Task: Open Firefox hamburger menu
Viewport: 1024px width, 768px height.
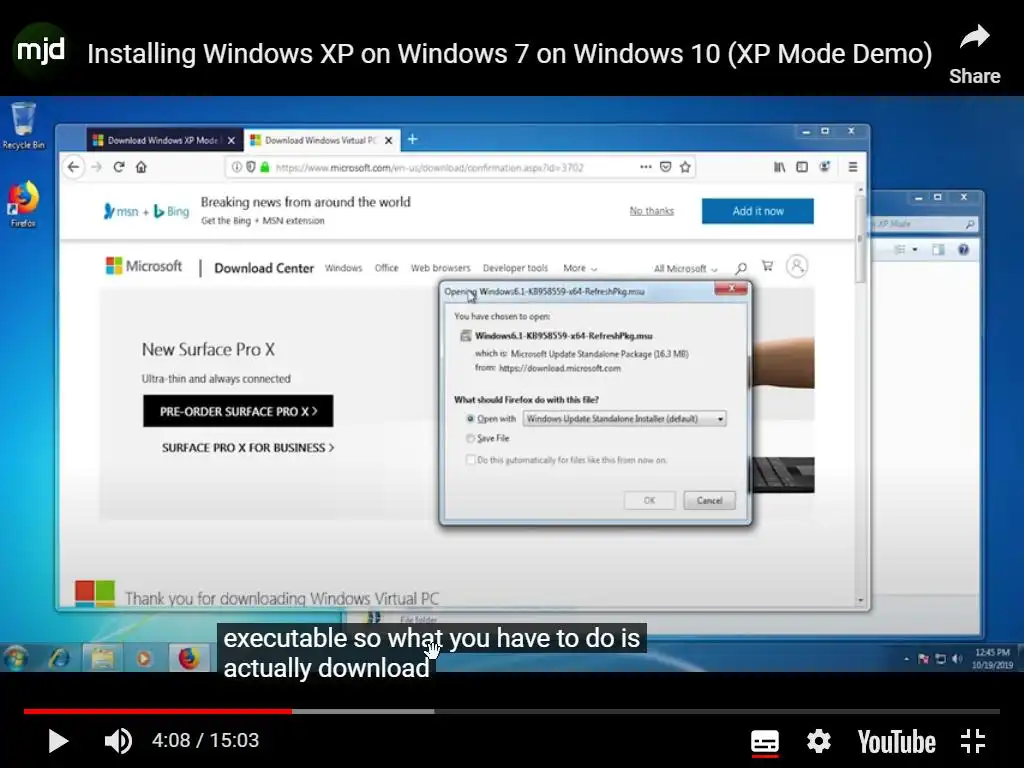Action: coord(853,167)
